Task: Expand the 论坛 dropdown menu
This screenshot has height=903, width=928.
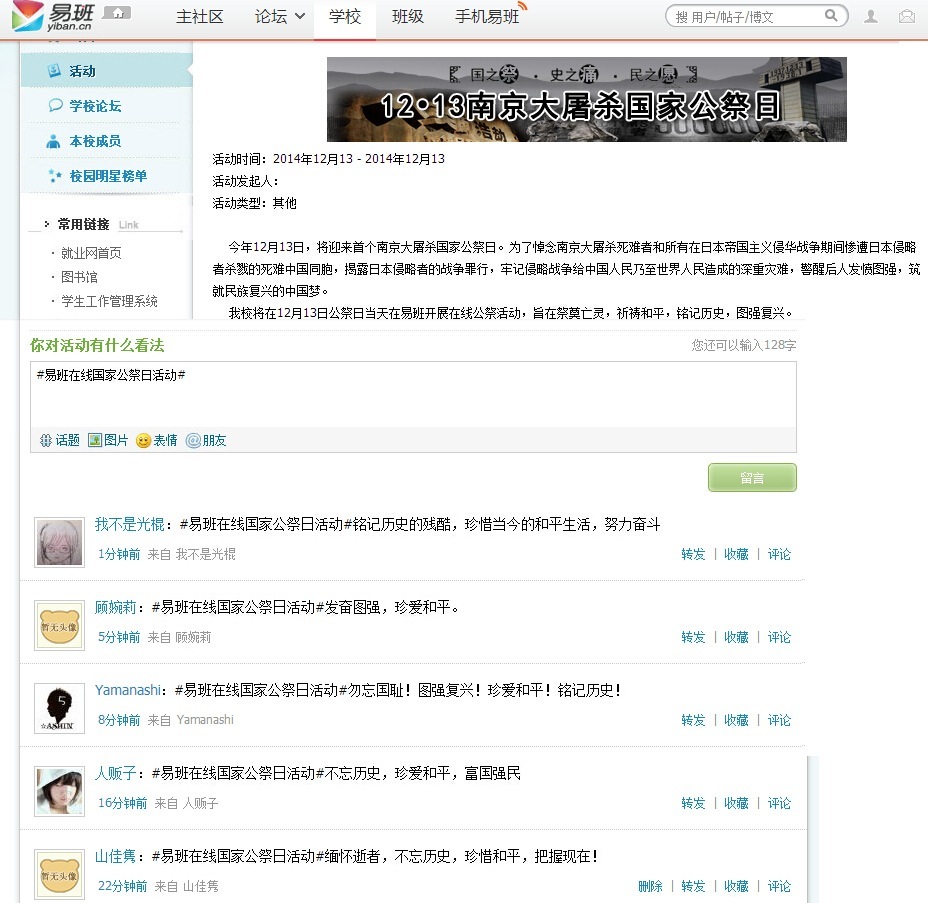Action: click(x=280, y=17)
